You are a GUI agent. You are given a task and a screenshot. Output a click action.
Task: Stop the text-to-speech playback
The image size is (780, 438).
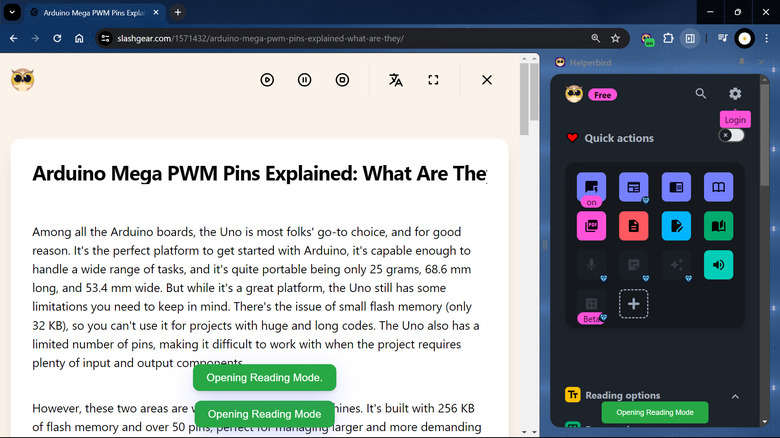[x=342, y=80]
